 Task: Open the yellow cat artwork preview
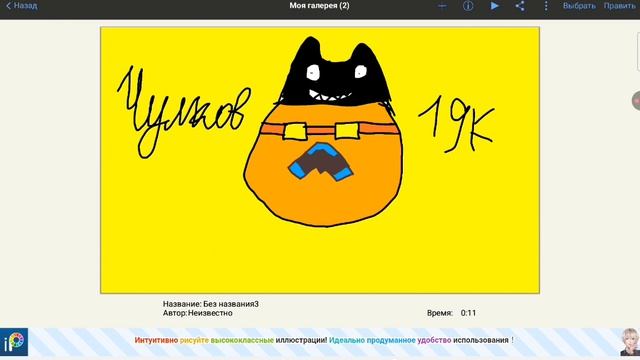click(x=320, y=160)
